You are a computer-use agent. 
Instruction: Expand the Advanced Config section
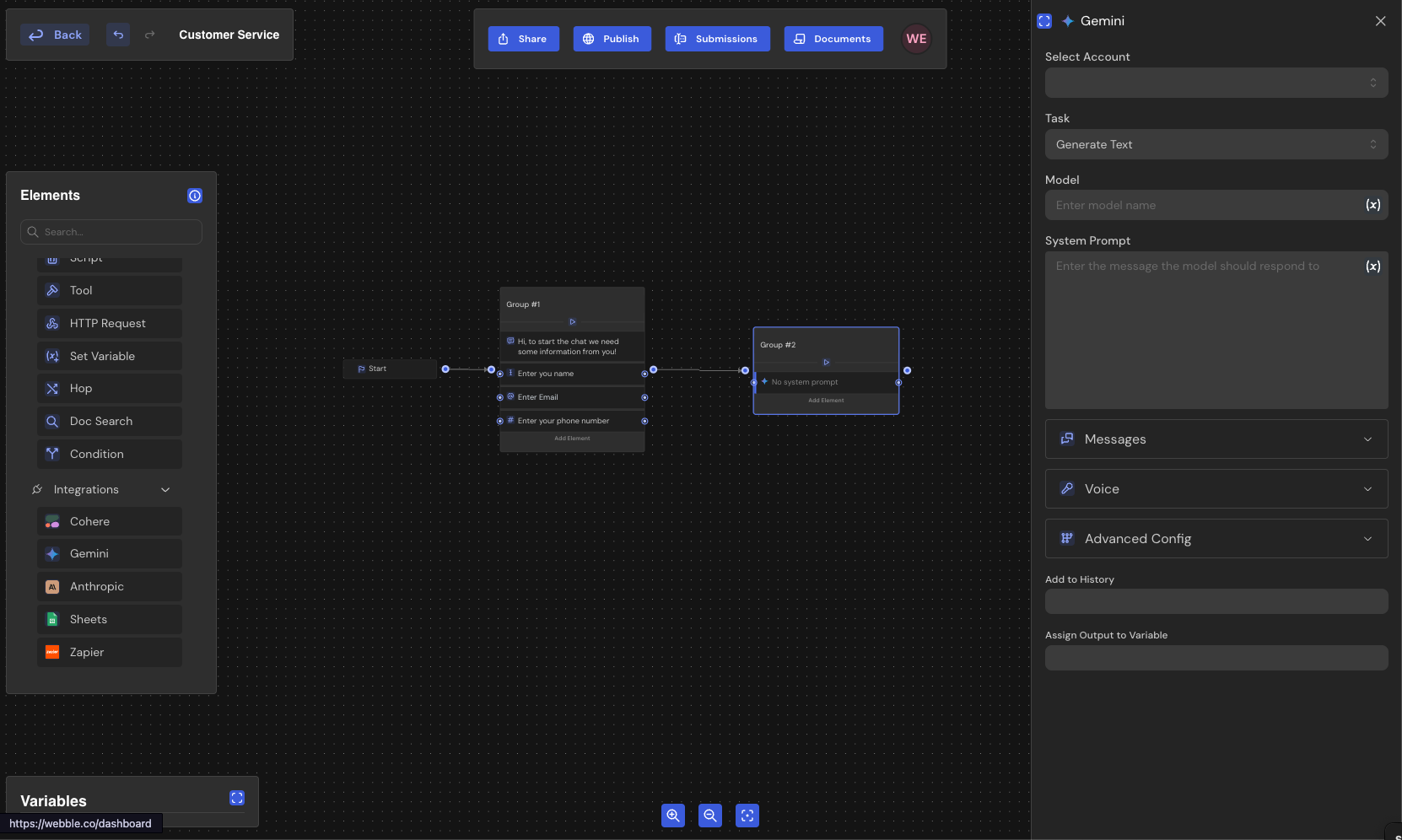click(1216, 539)
